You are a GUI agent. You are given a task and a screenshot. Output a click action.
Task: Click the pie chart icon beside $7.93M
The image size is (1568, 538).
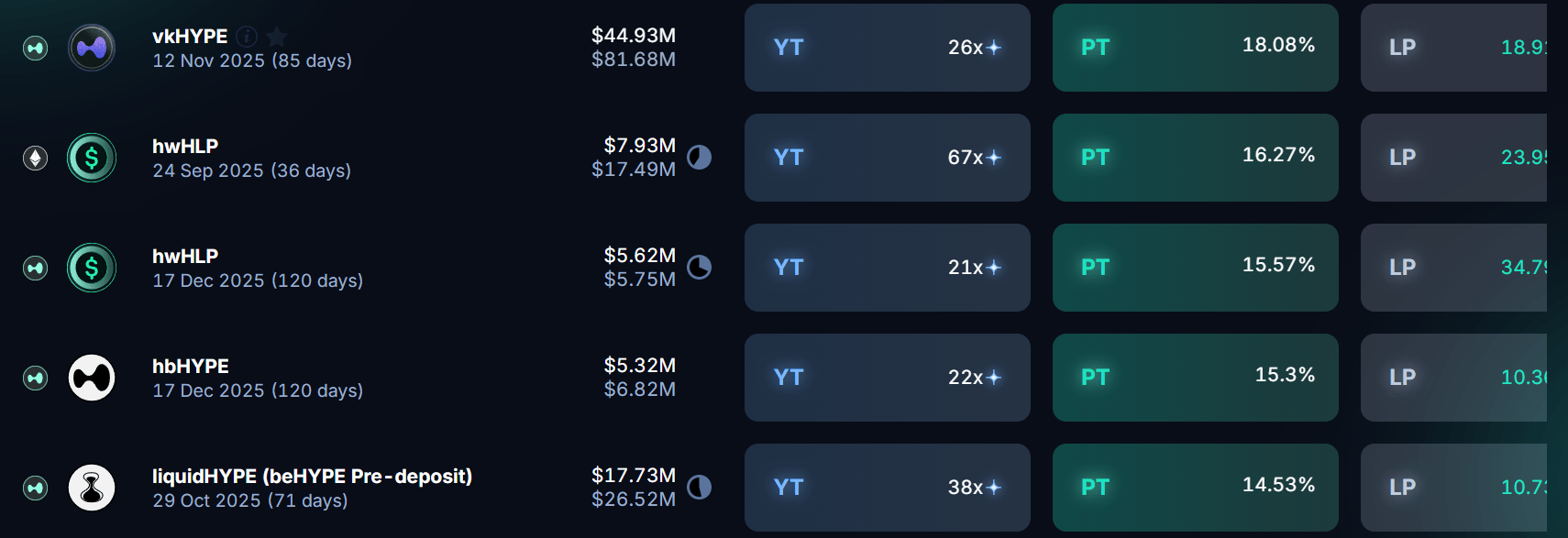click(x=700, y=157)
